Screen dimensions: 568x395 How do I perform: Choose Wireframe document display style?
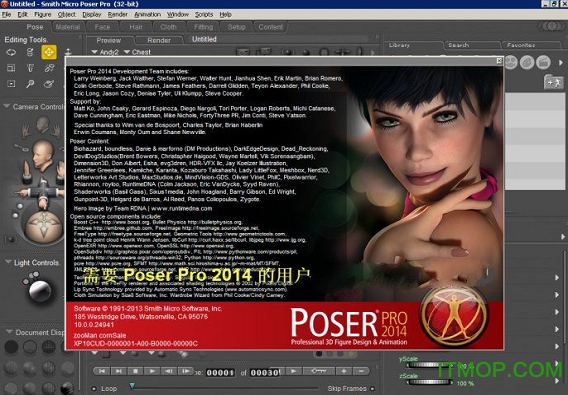point(49,347)
